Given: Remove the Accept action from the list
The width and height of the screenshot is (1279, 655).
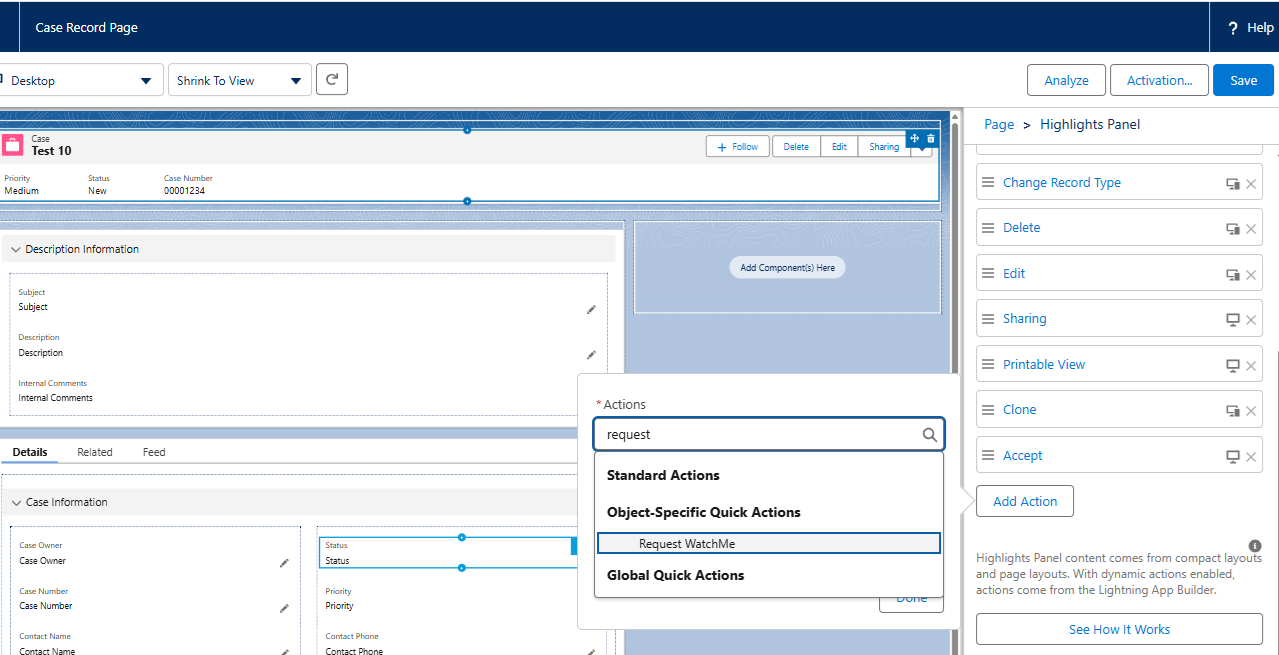Looking at the screenshot, I should (1251, 457).
